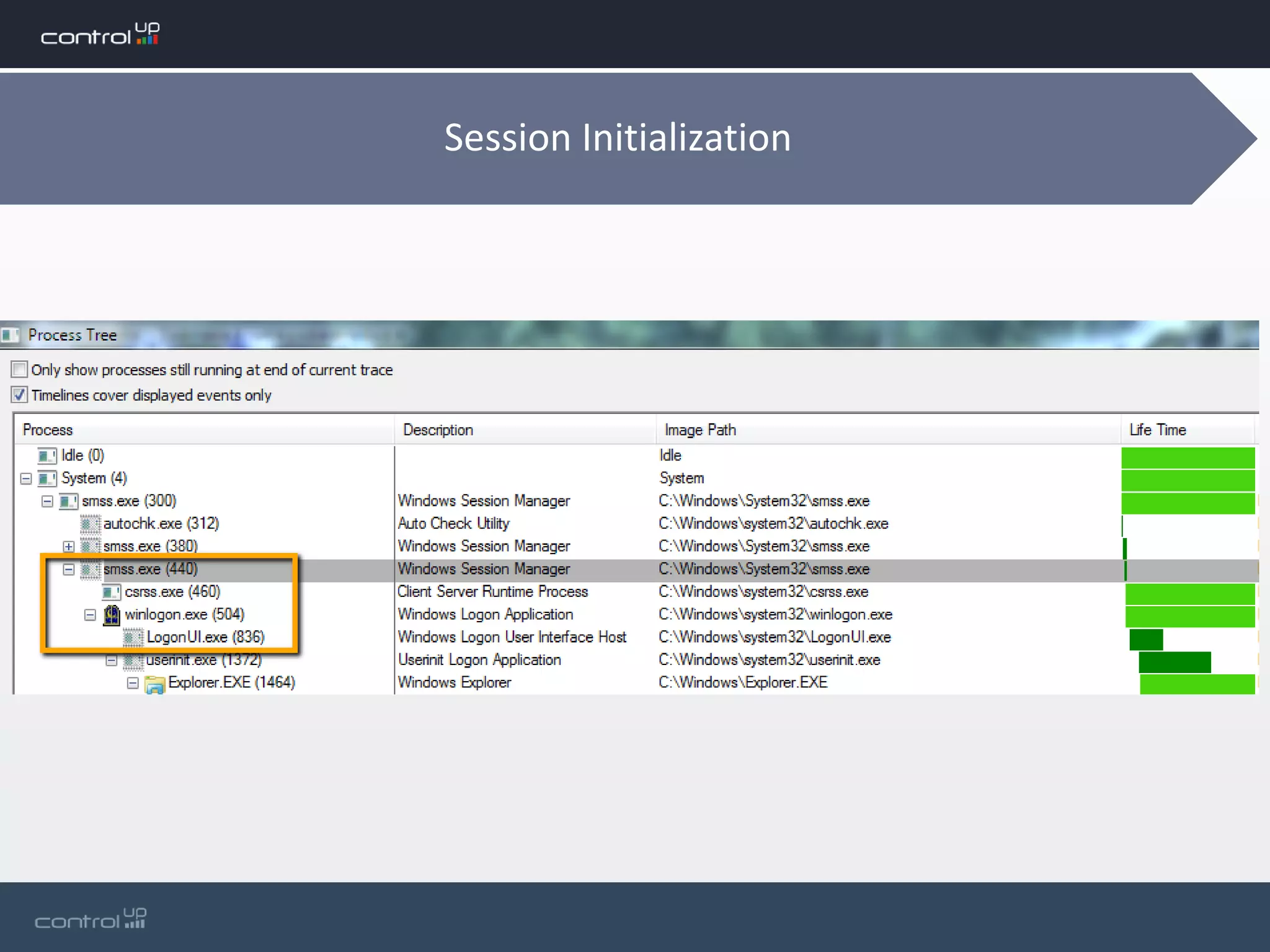Sort by the Life Time column header
The width and height of the screenshot is (1270, 952).
(1188, 430)
